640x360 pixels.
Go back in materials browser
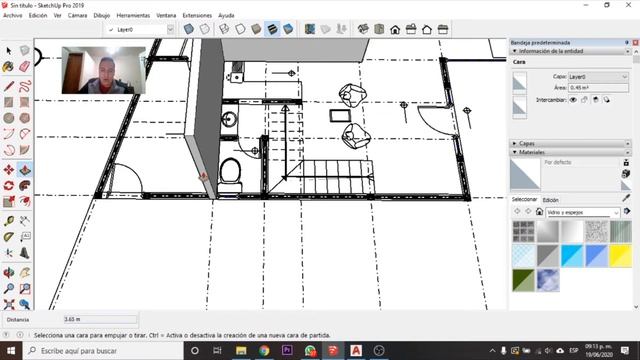(517, 211)
